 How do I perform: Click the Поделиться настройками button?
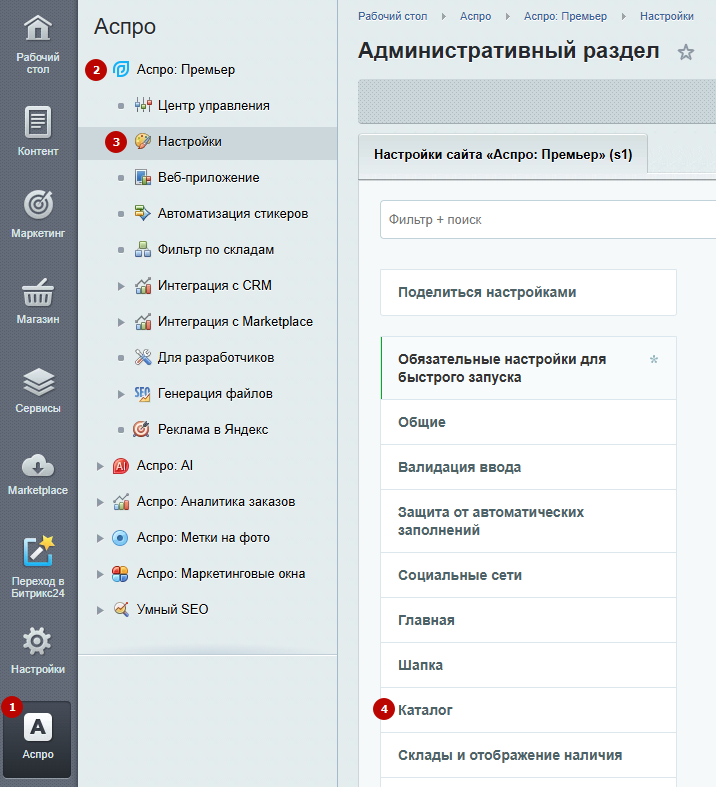pos(528,293)
